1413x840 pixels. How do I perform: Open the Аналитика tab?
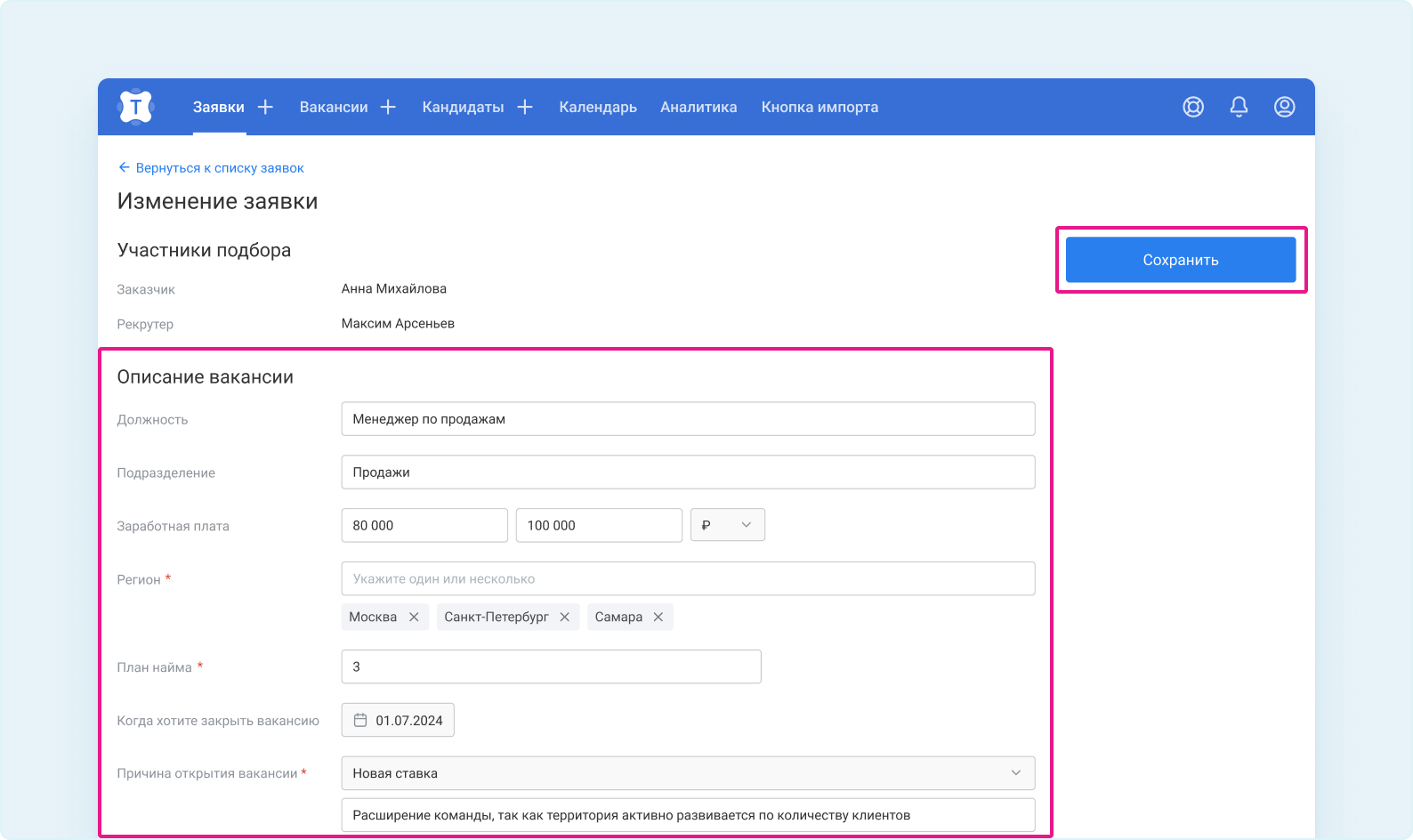coord(698,107)
